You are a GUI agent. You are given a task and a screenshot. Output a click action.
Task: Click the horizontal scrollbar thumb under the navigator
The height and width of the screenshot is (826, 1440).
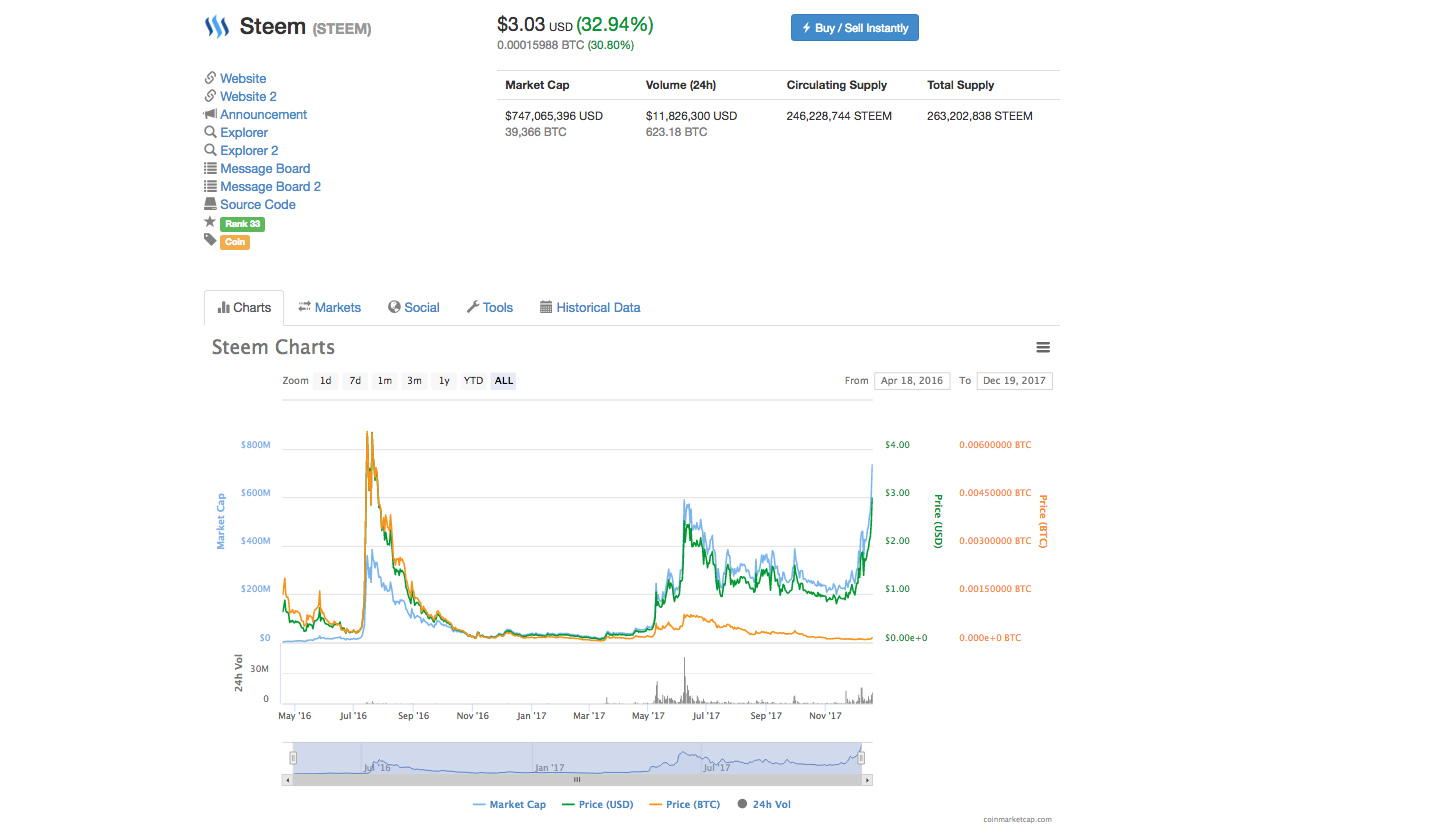tap(577, 779)
